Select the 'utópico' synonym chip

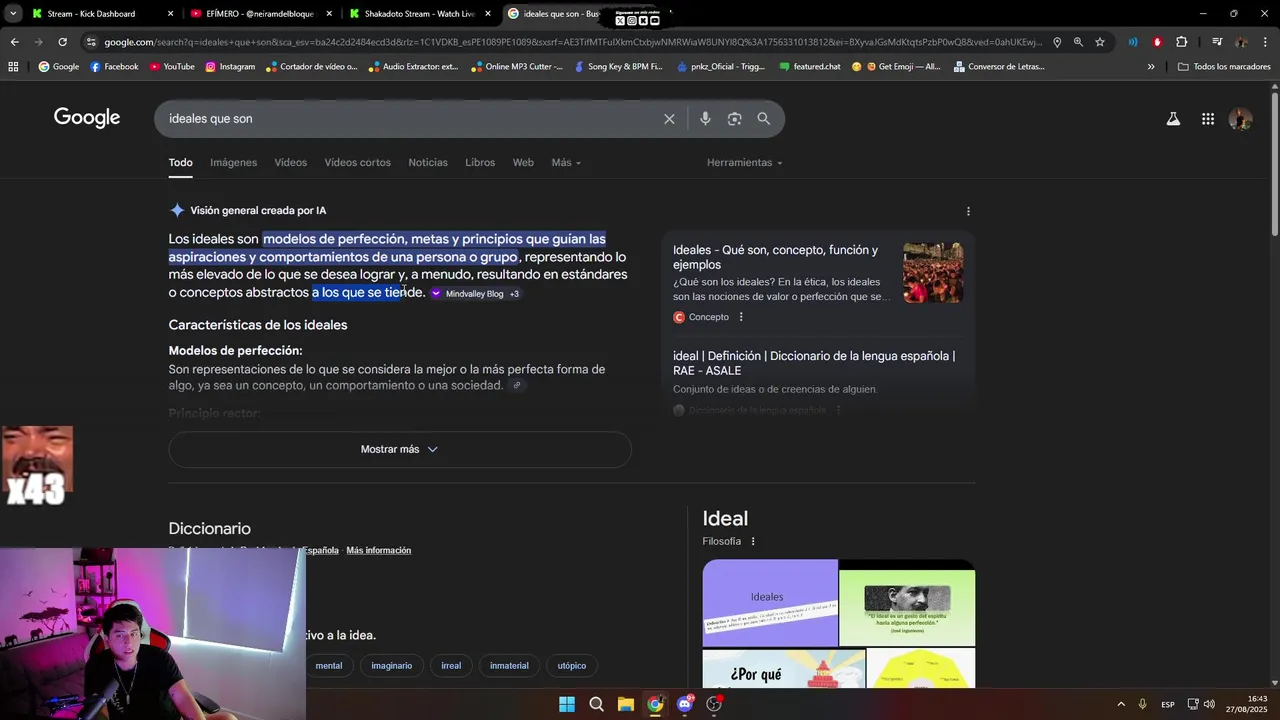(x=572, y=666)
